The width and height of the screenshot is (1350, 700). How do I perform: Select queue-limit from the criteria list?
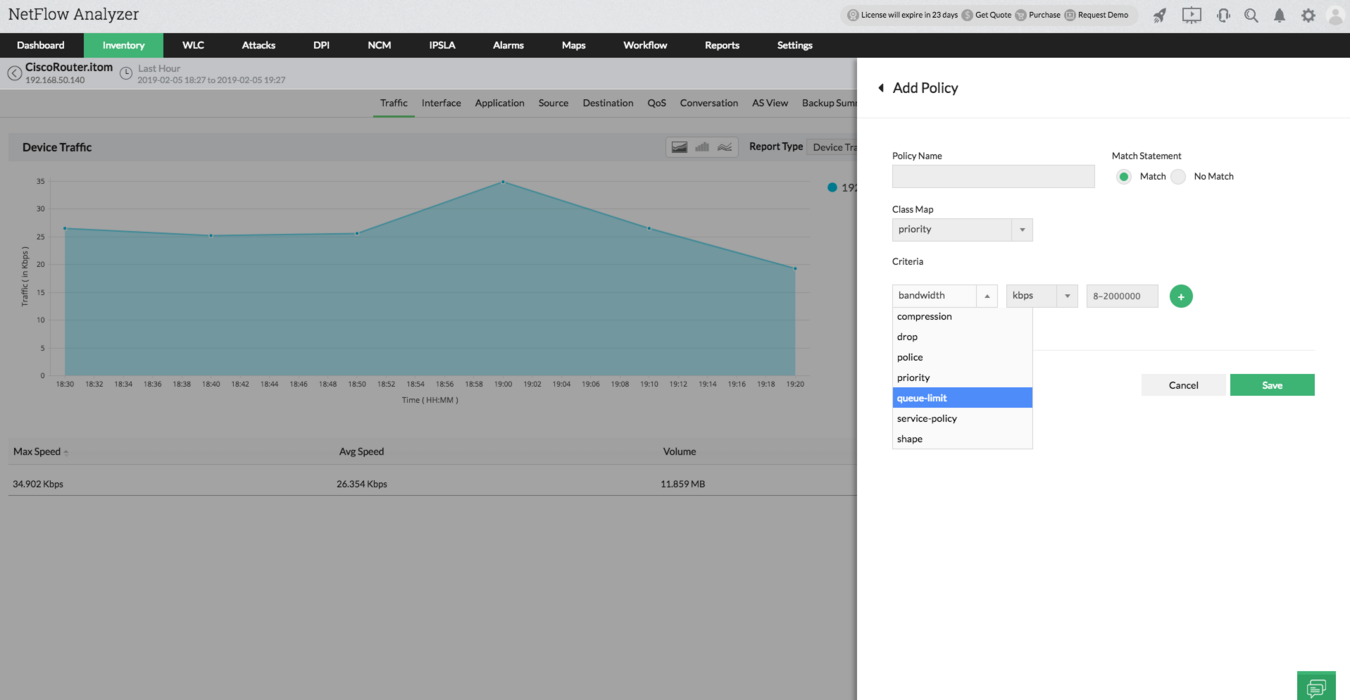[962, 397]
